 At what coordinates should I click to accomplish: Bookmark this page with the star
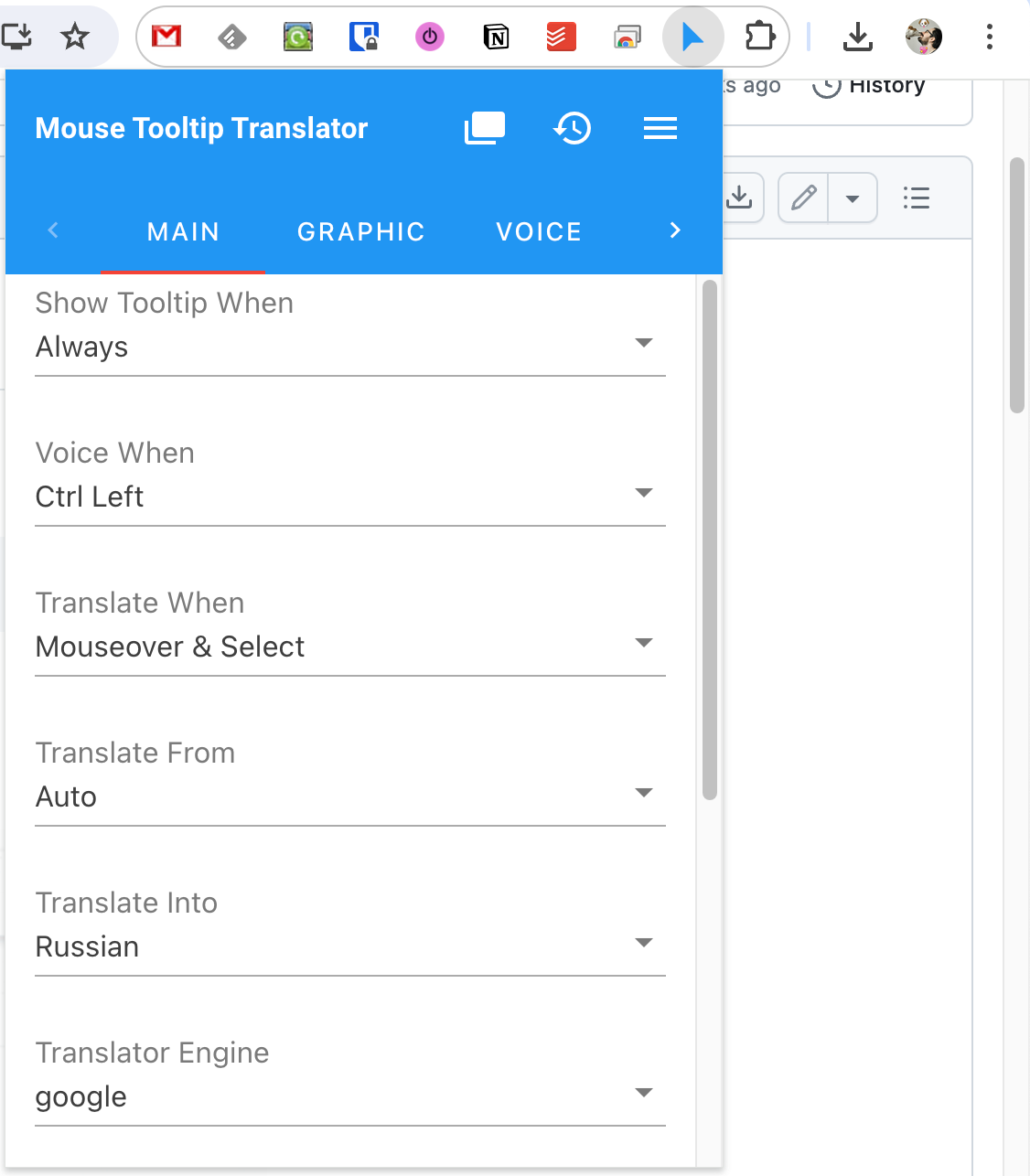click(75, 37)
